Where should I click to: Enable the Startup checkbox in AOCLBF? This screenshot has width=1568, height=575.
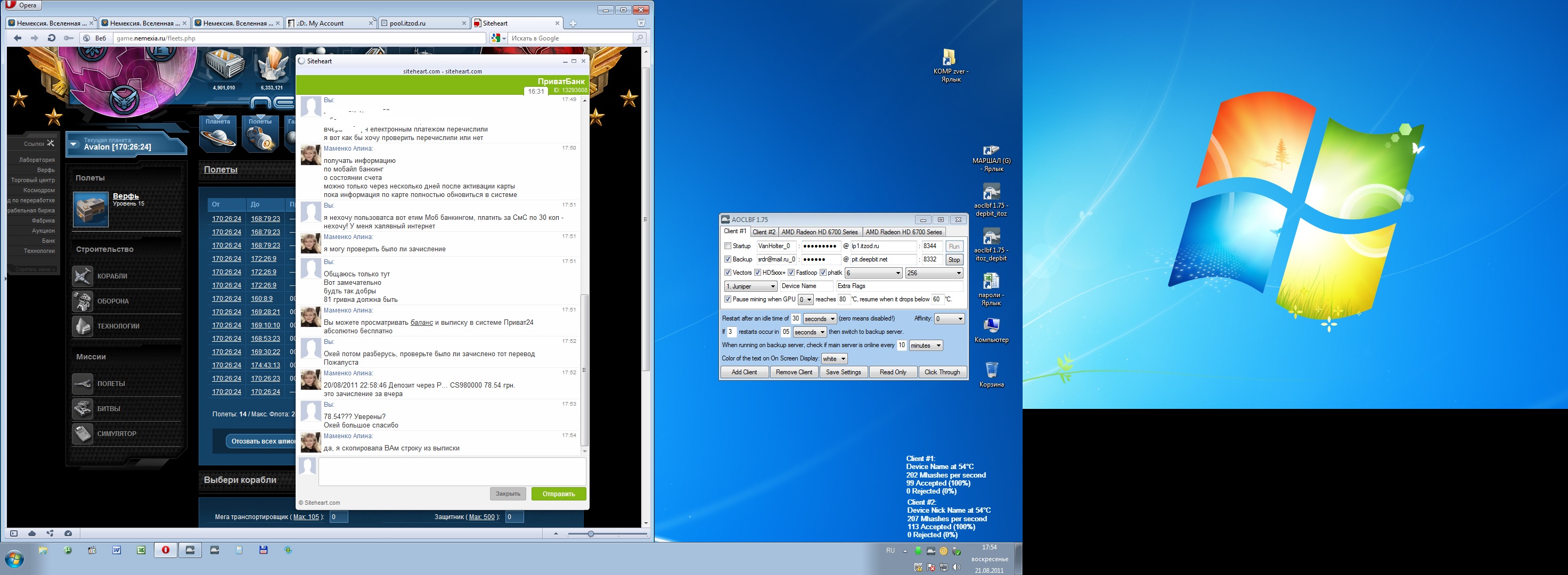(x=728, y=247)
